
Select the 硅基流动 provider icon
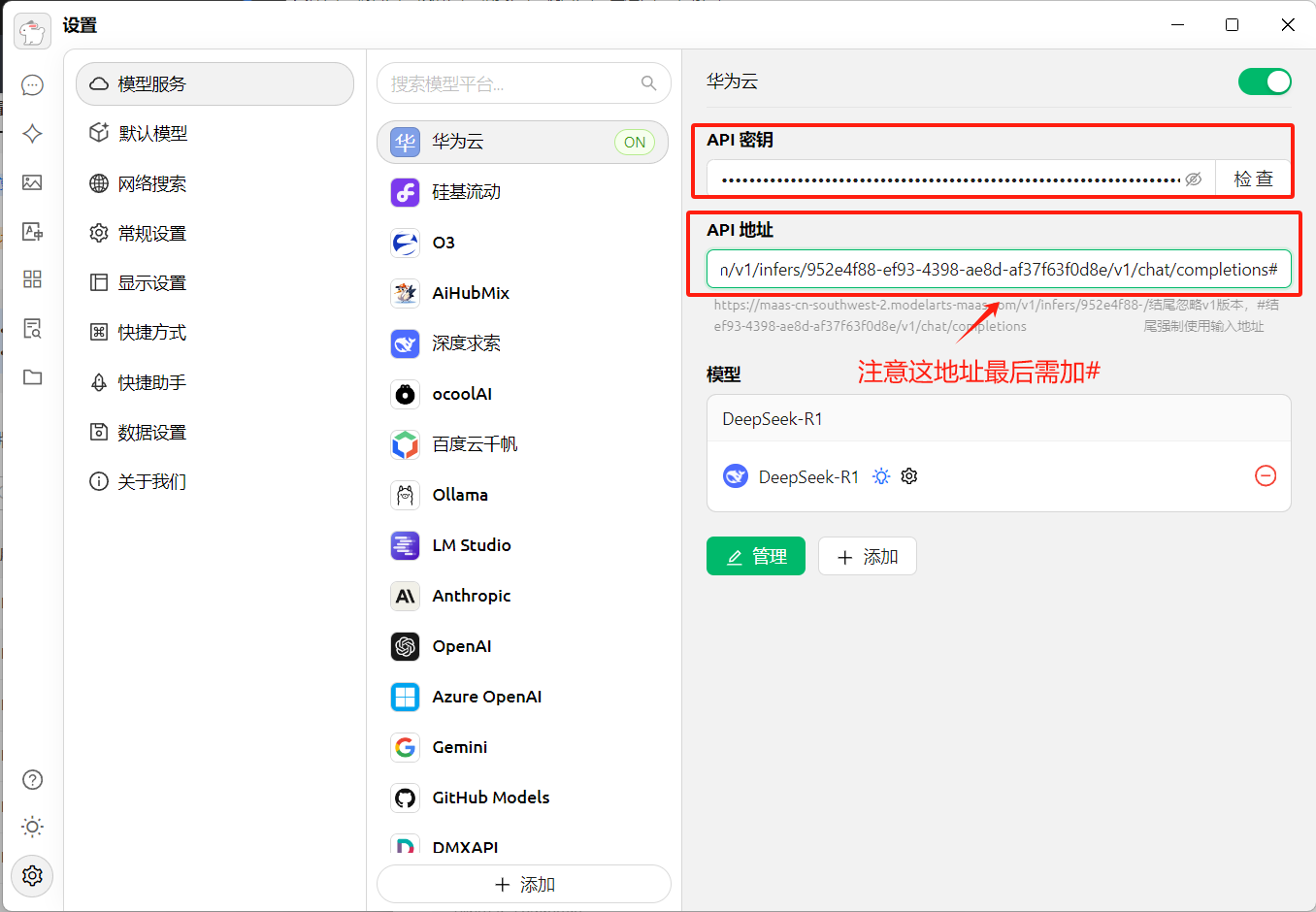405,192
